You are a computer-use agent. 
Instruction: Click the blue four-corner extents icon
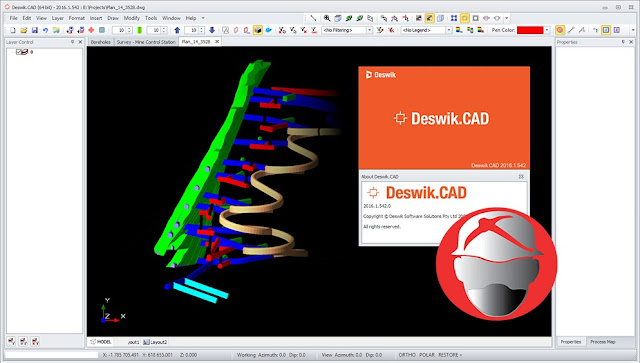point(454,18)
